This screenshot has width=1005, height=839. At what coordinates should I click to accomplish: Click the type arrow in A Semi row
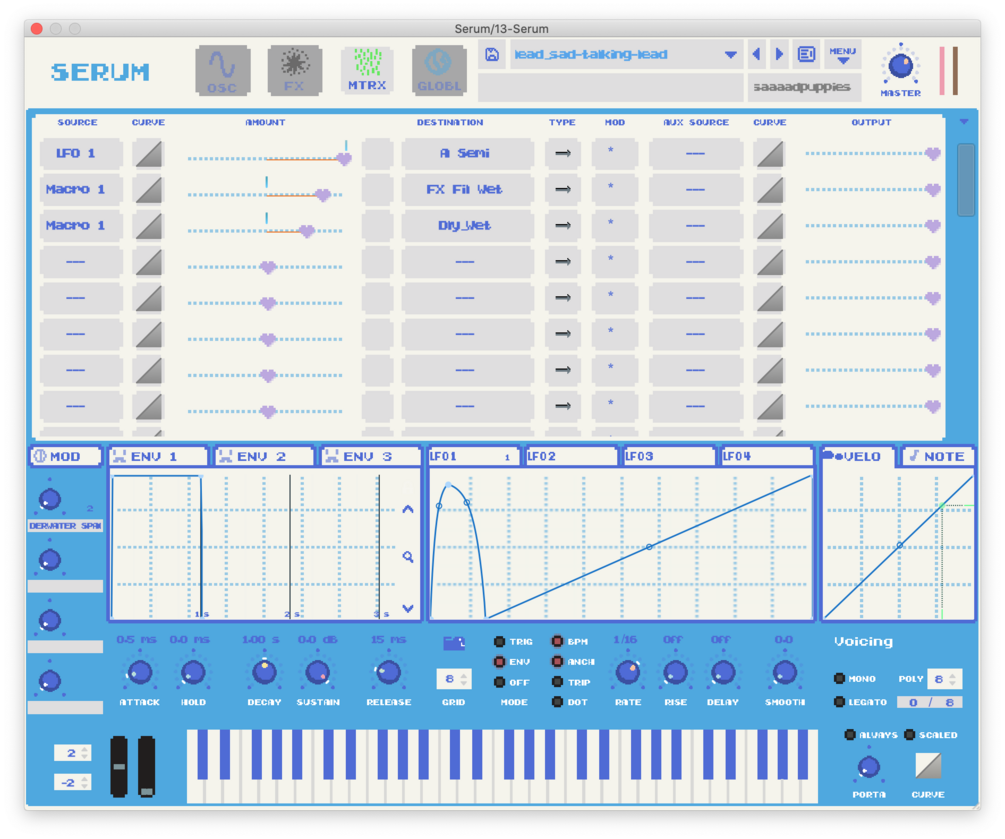click(563, 154)
